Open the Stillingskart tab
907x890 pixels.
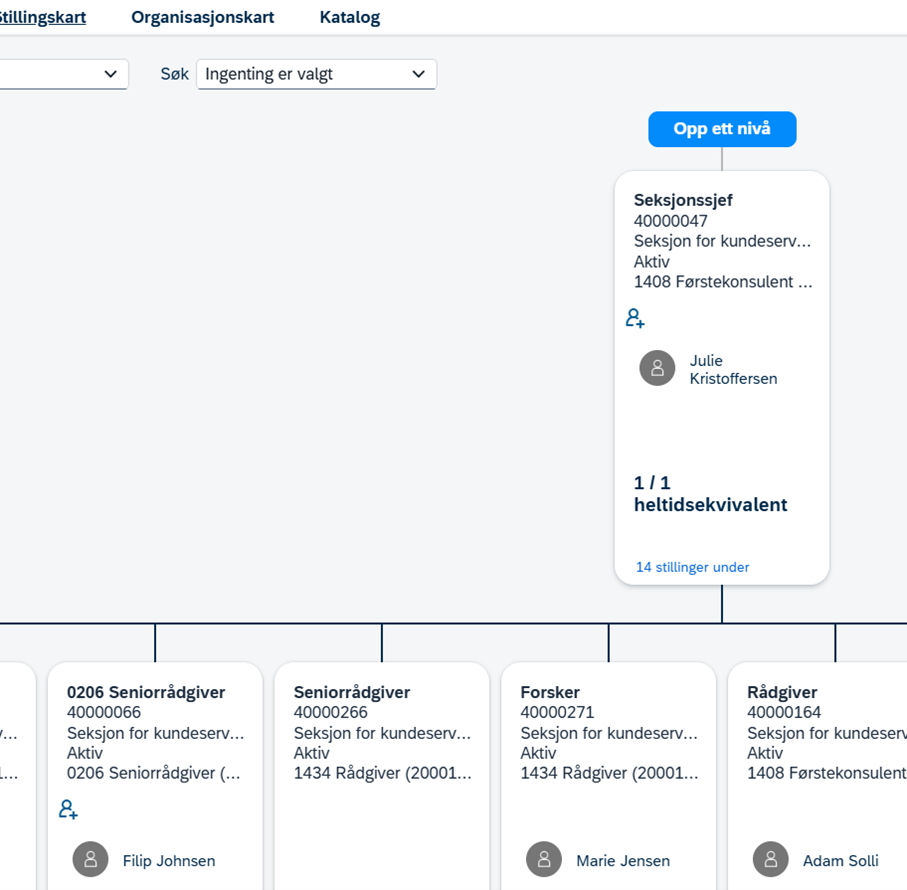click(42, 17)
